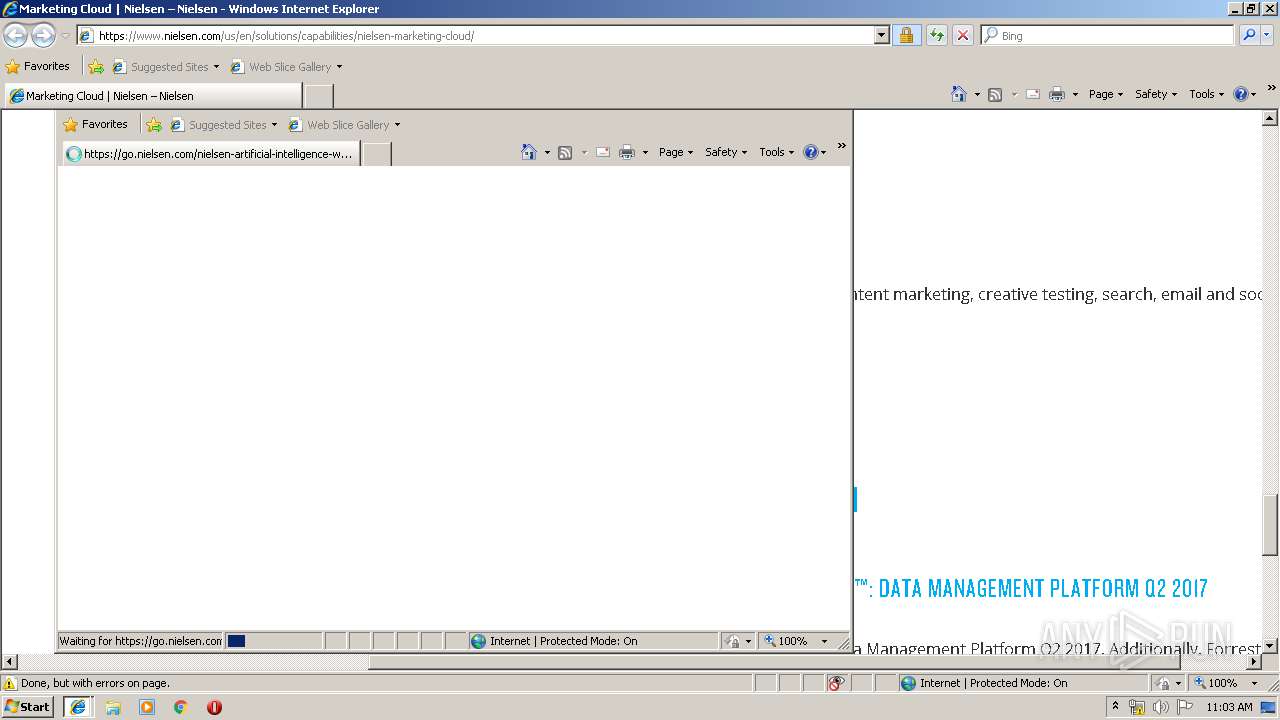Image resolution: width=1280 pixels, height=720 pixels.
Task: Open the Safety menu in inner command bar
Action: [725, 152]
